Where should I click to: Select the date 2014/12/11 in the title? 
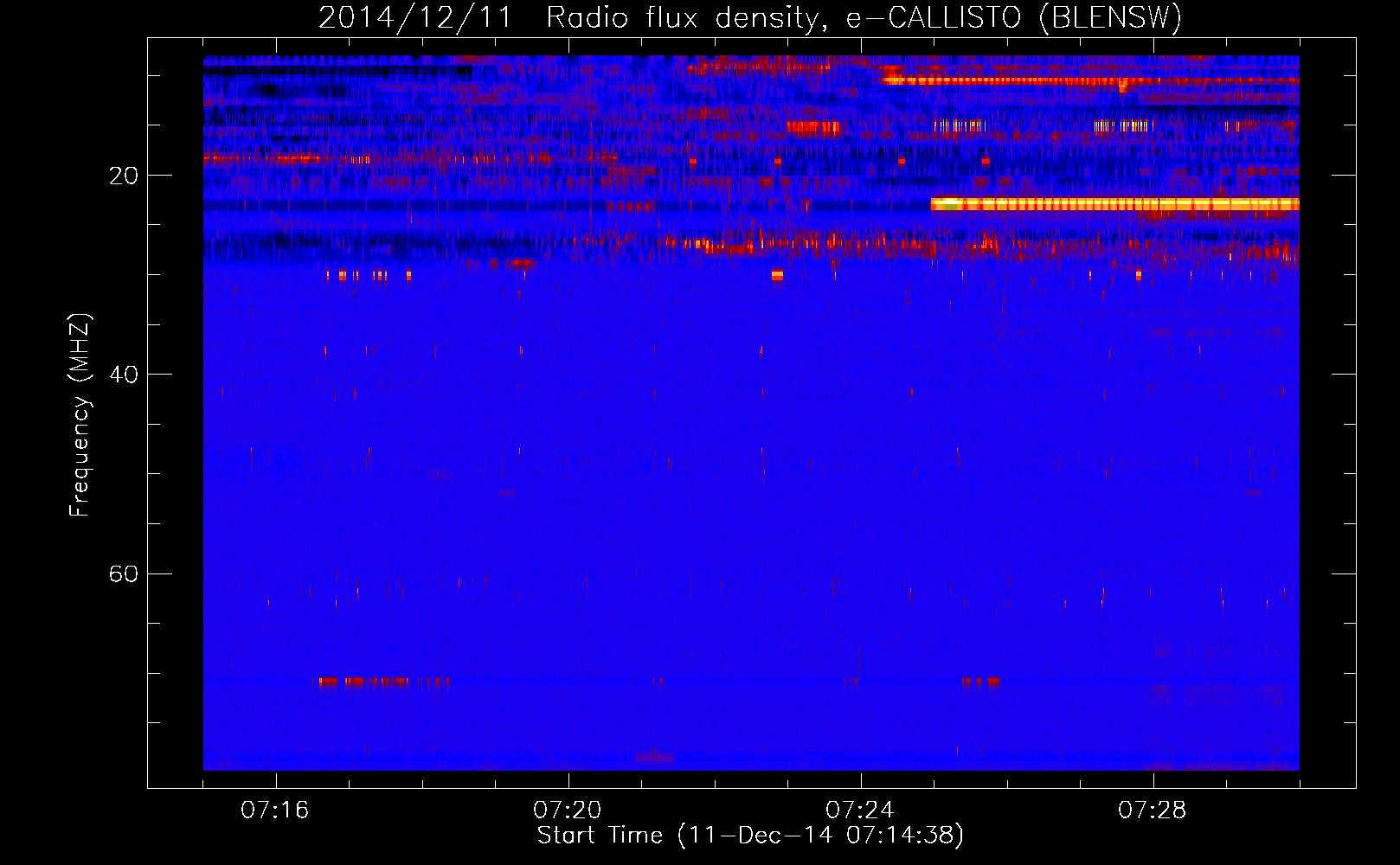415,17
